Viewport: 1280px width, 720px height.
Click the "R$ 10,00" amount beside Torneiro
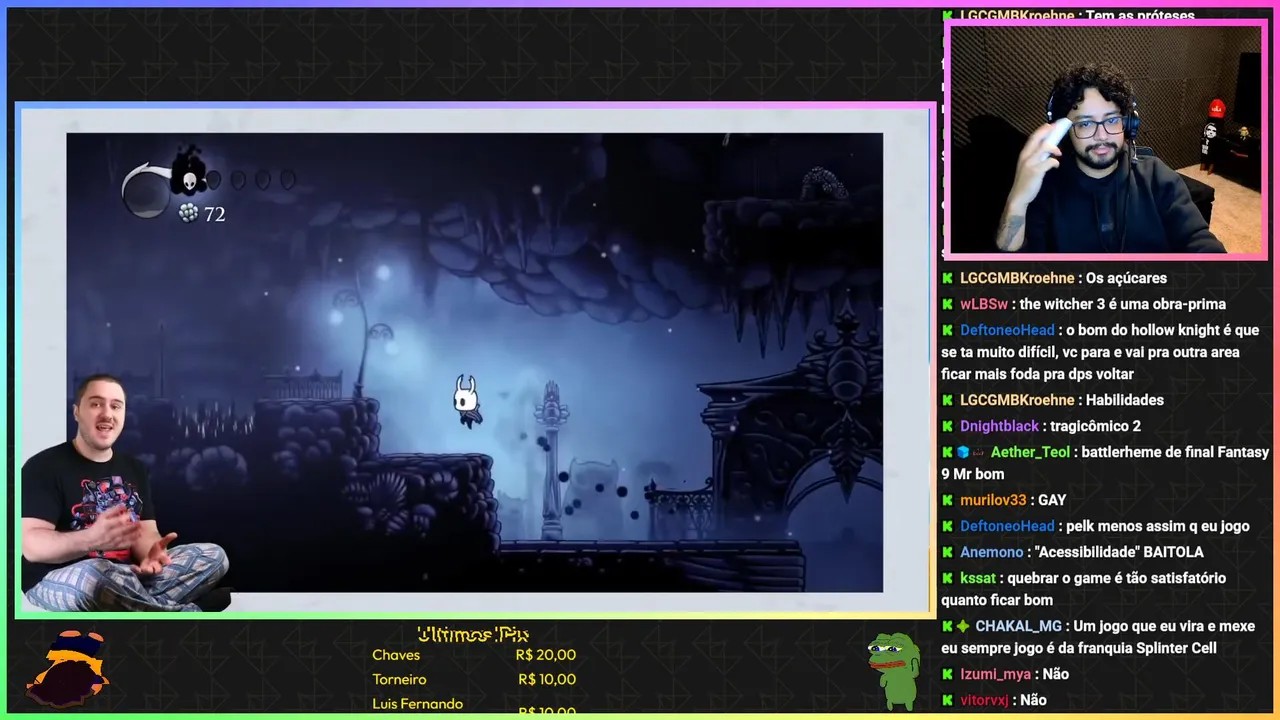[547, 679]
